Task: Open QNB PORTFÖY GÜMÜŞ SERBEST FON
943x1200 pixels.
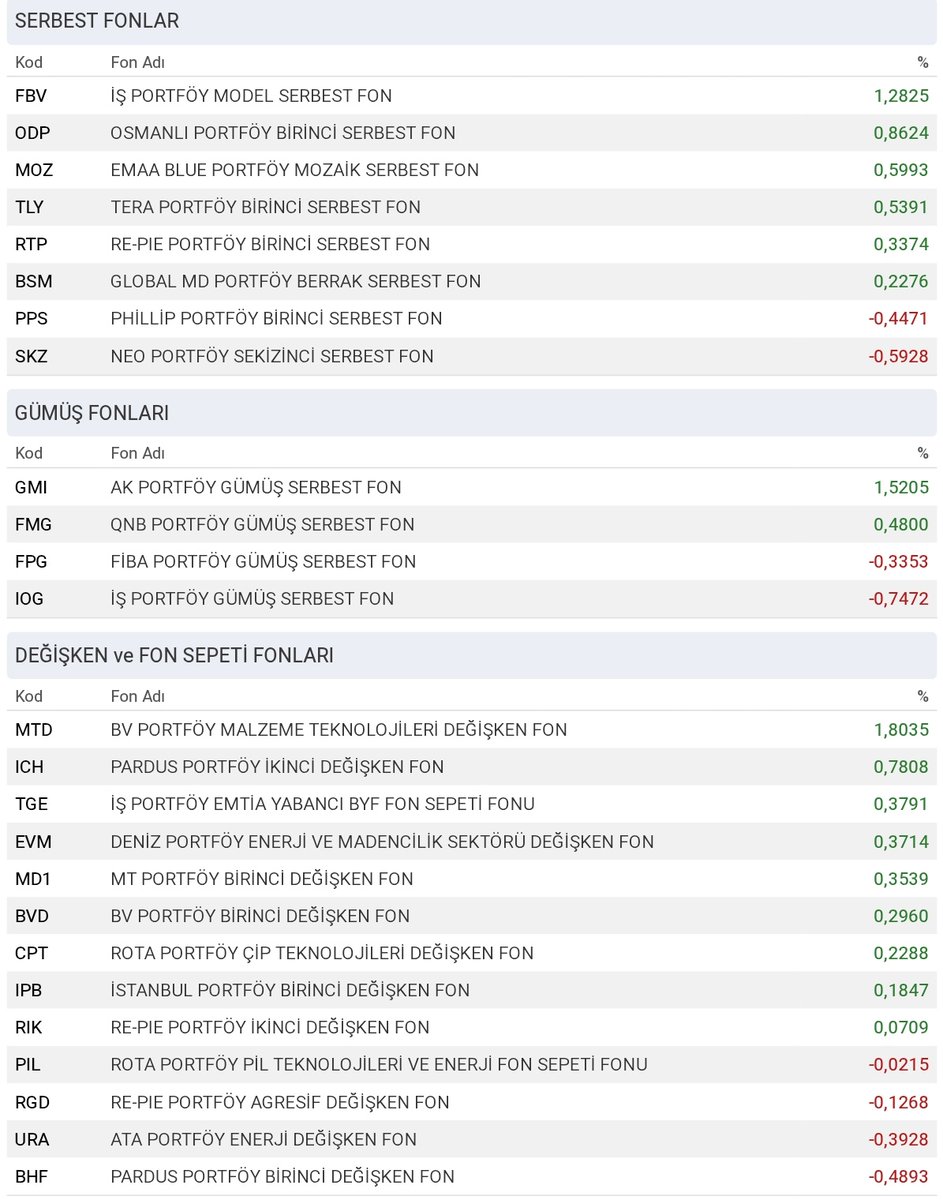Action: [x=262, y=525]
